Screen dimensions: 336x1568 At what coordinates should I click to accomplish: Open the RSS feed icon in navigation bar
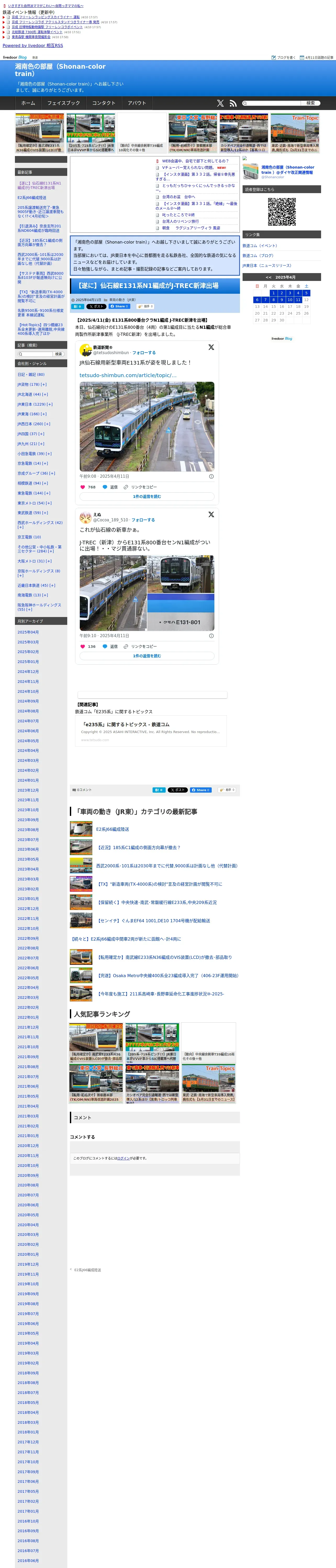233,103
